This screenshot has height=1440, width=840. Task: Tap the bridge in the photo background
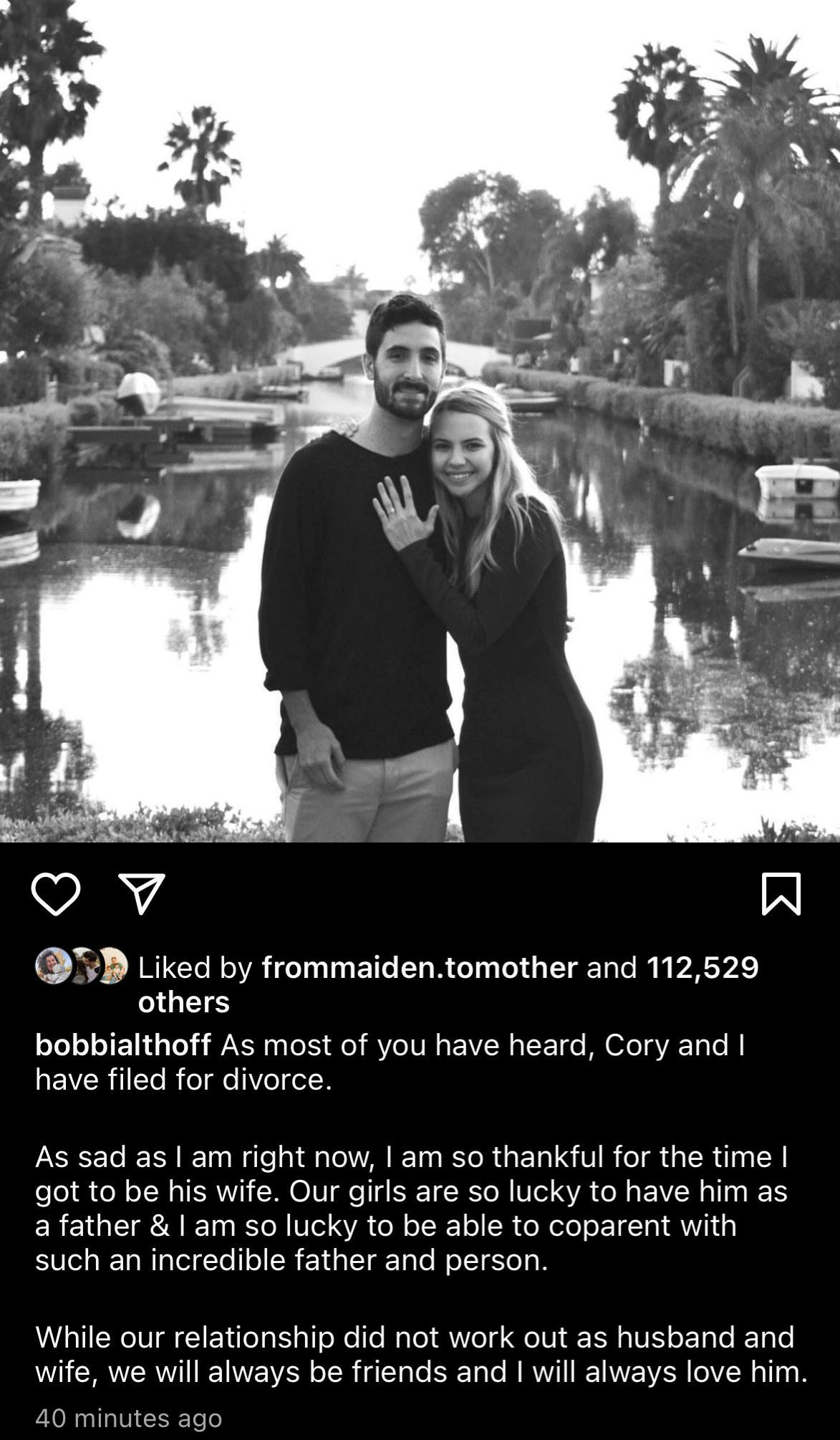372,356
